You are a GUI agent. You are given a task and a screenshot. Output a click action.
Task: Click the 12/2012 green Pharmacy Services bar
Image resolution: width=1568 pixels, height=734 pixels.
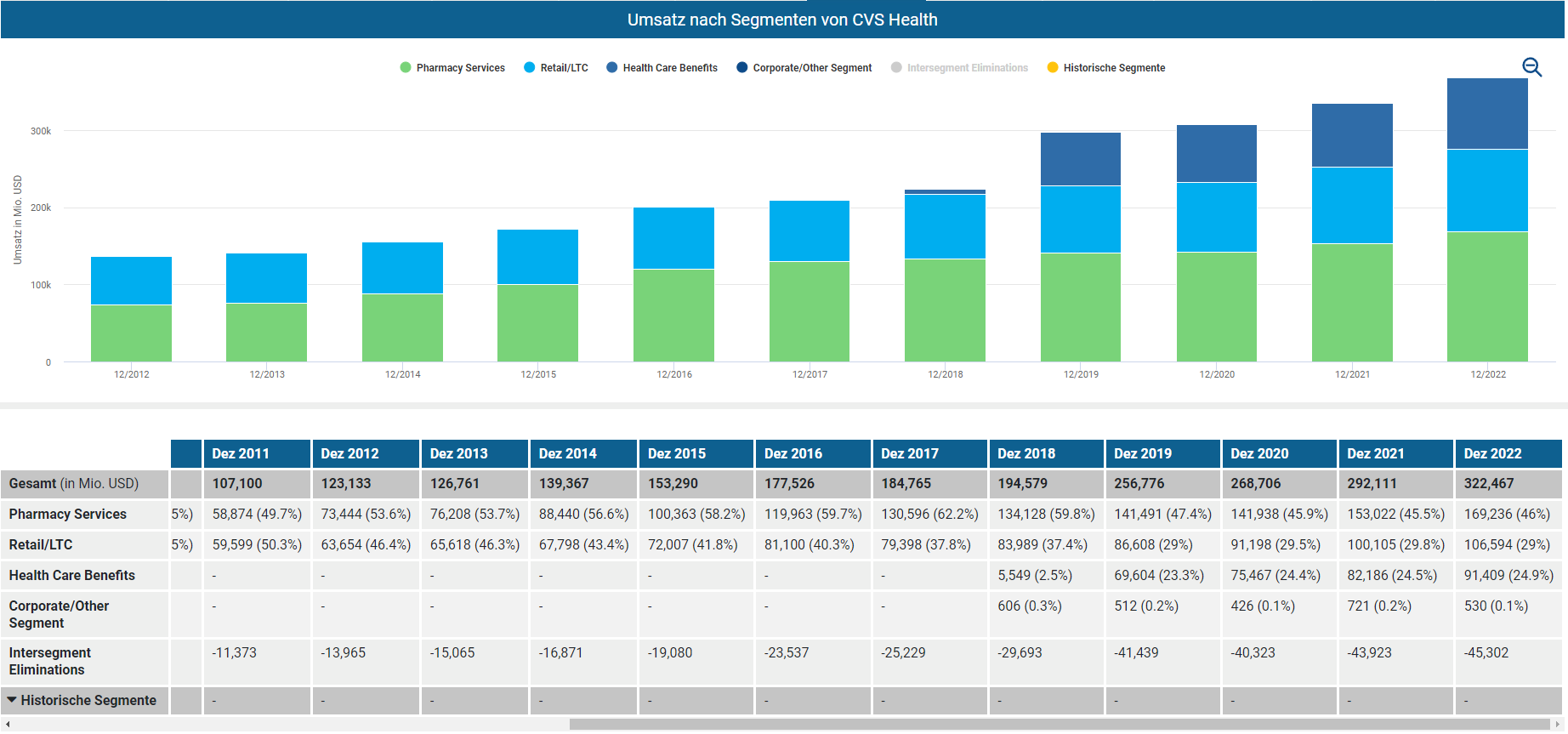pos(131,333)
